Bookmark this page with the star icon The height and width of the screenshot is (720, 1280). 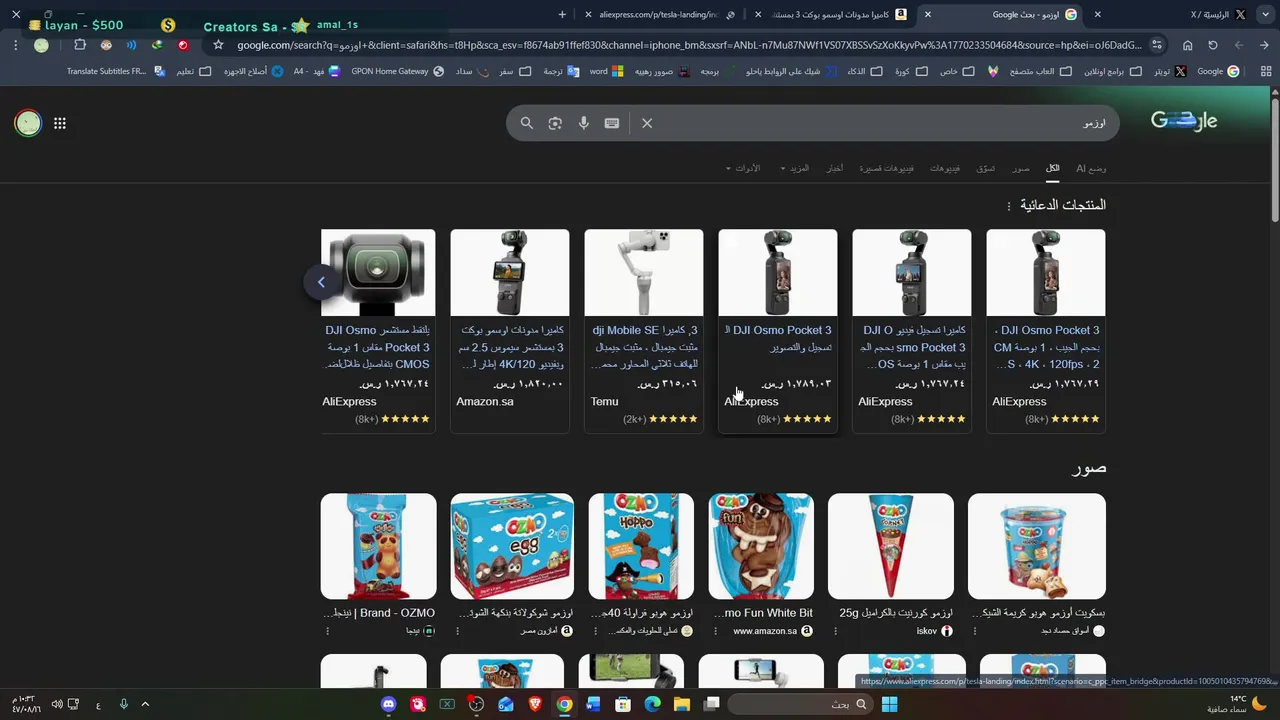pyautogui.click(x=218, y=45)
